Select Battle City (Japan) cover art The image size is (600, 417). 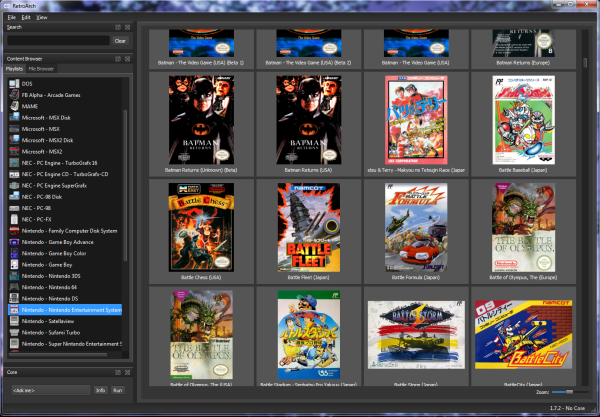523,334
